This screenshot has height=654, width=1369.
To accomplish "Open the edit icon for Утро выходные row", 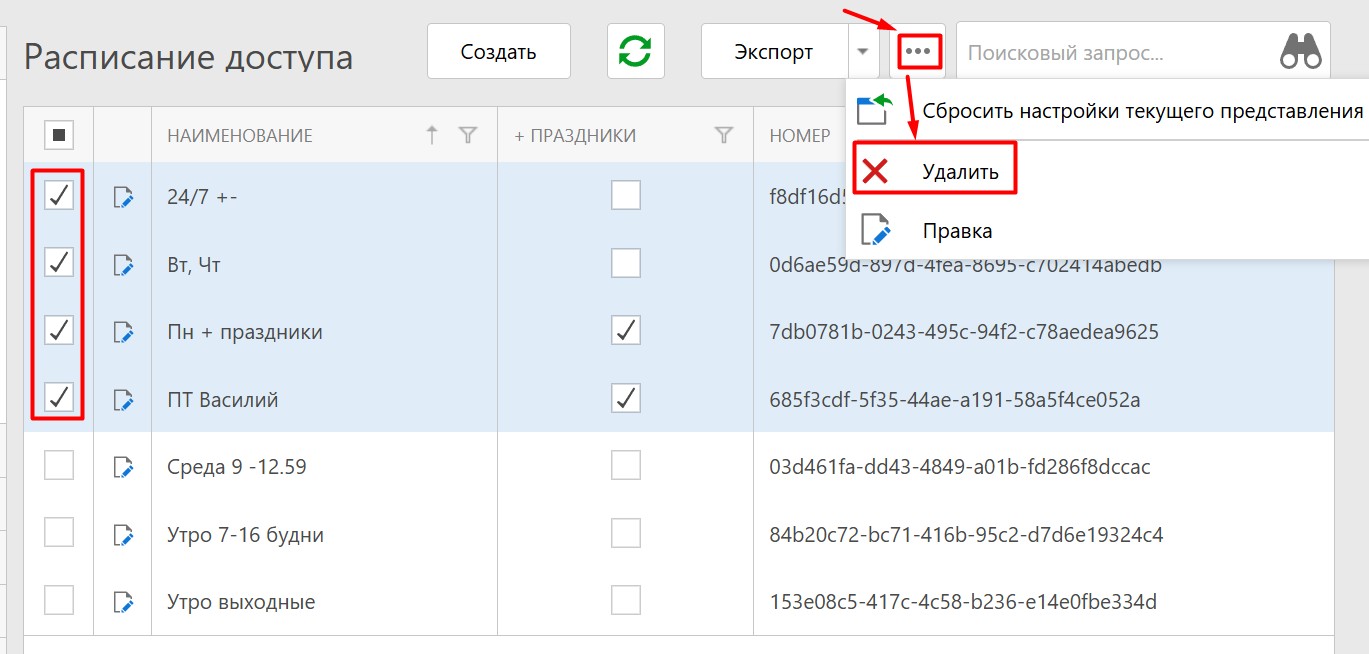I will click(123, 602).
